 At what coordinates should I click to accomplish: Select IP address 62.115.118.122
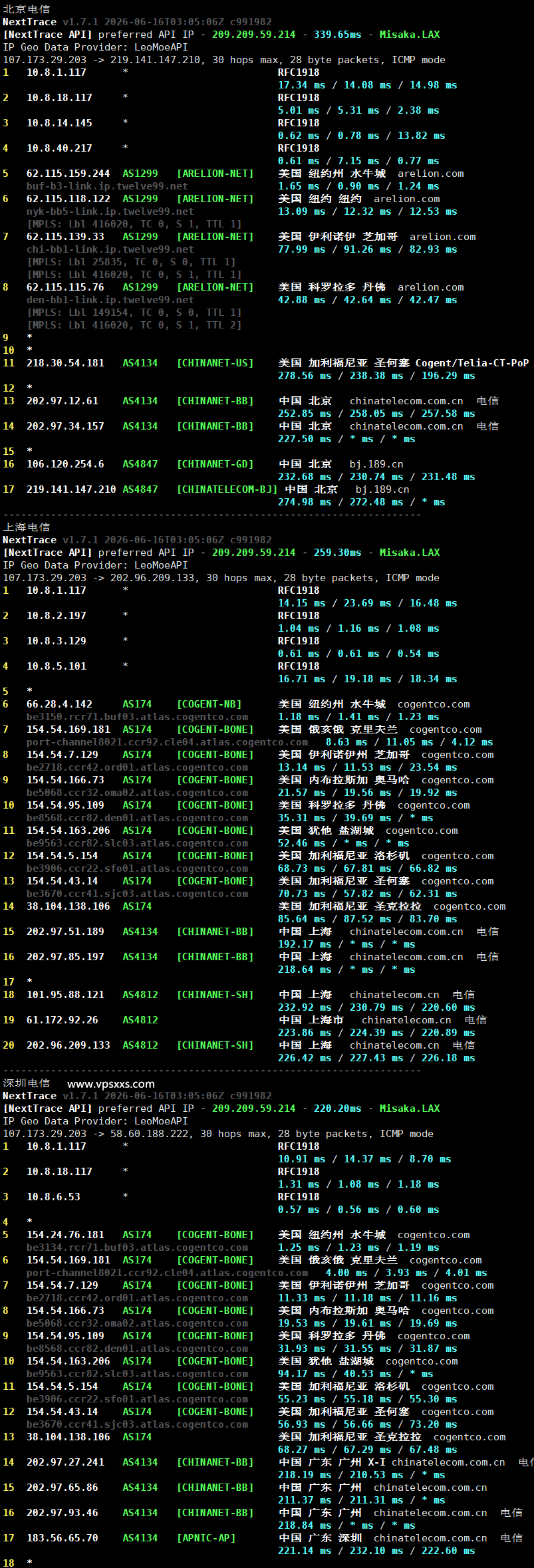68,198
